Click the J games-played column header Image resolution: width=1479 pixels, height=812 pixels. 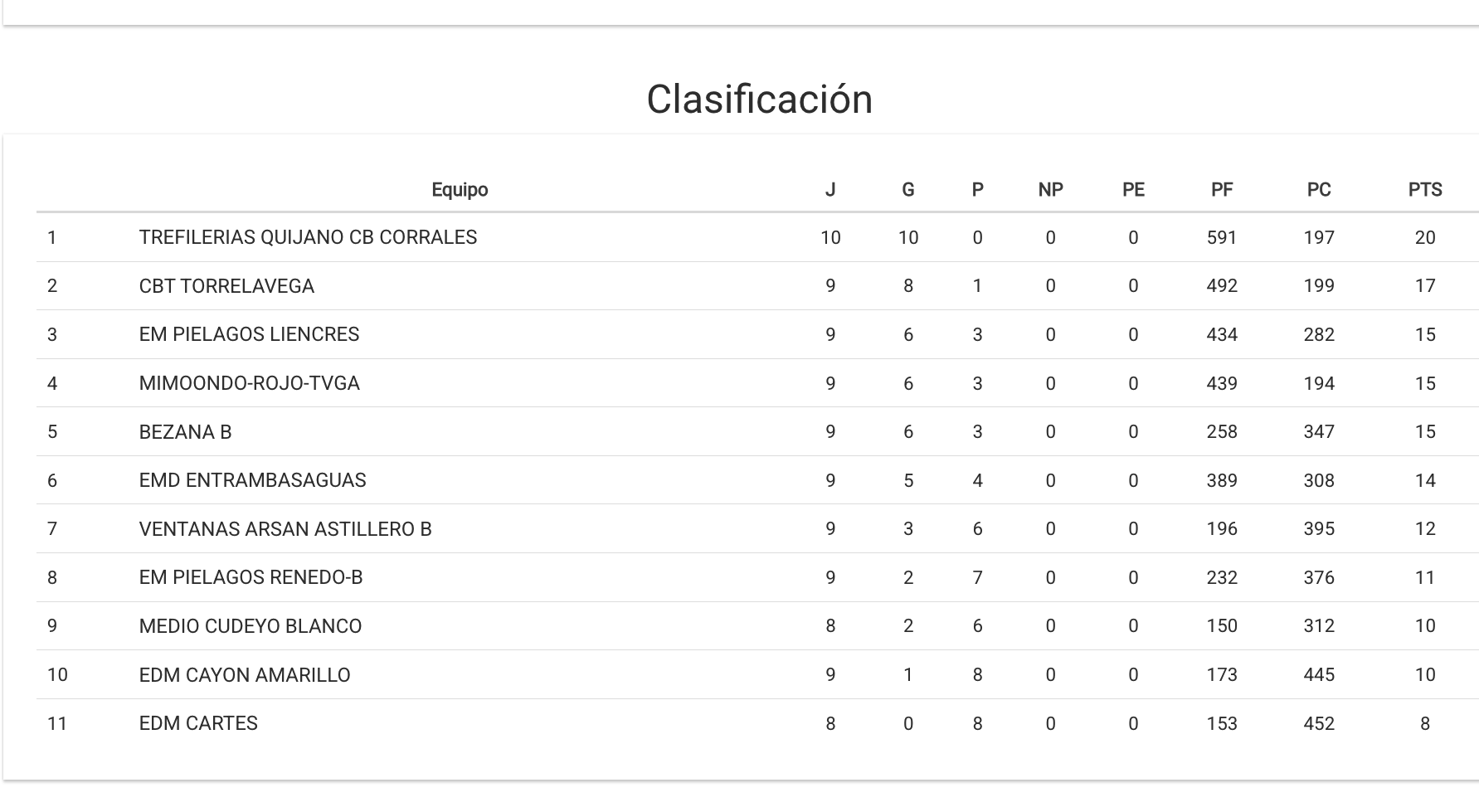coord(830,190)
